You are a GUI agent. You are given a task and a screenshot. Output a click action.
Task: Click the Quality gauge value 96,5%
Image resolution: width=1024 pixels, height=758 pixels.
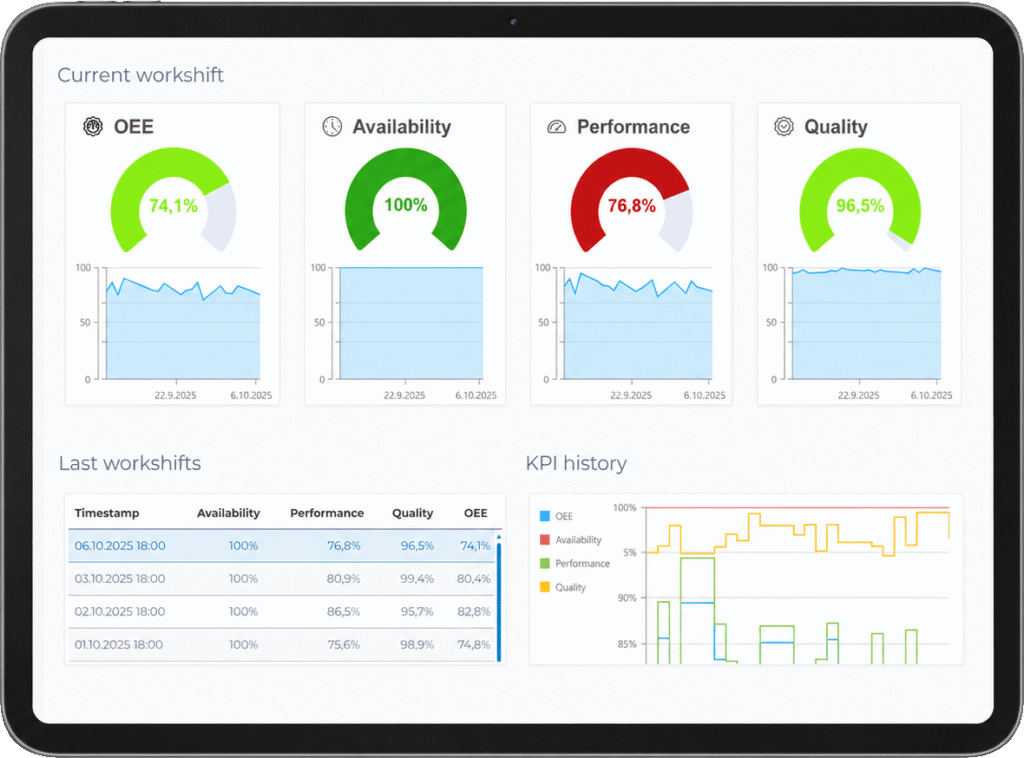tap(860, 206)
